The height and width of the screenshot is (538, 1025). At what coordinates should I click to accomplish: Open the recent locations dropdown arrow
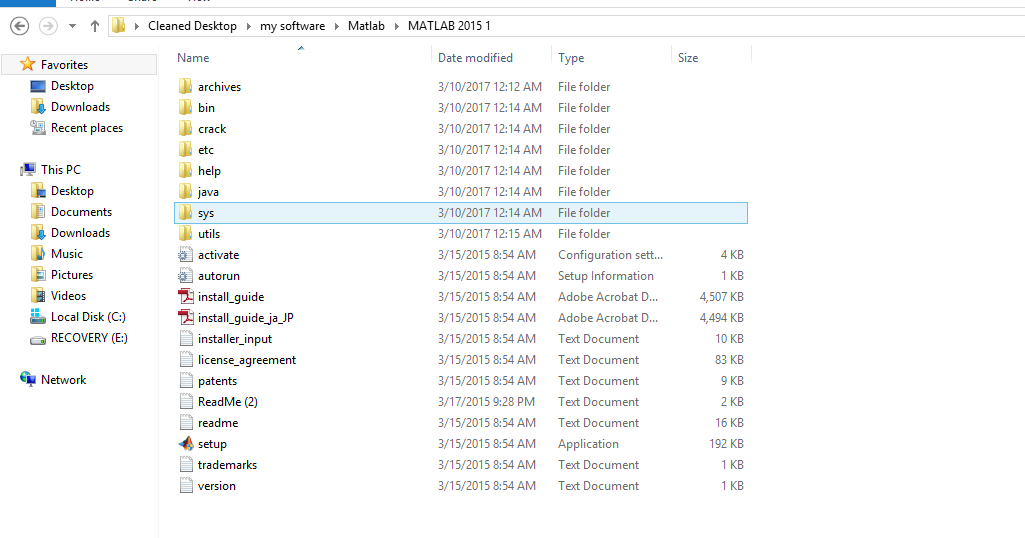(x=73, y=26)
